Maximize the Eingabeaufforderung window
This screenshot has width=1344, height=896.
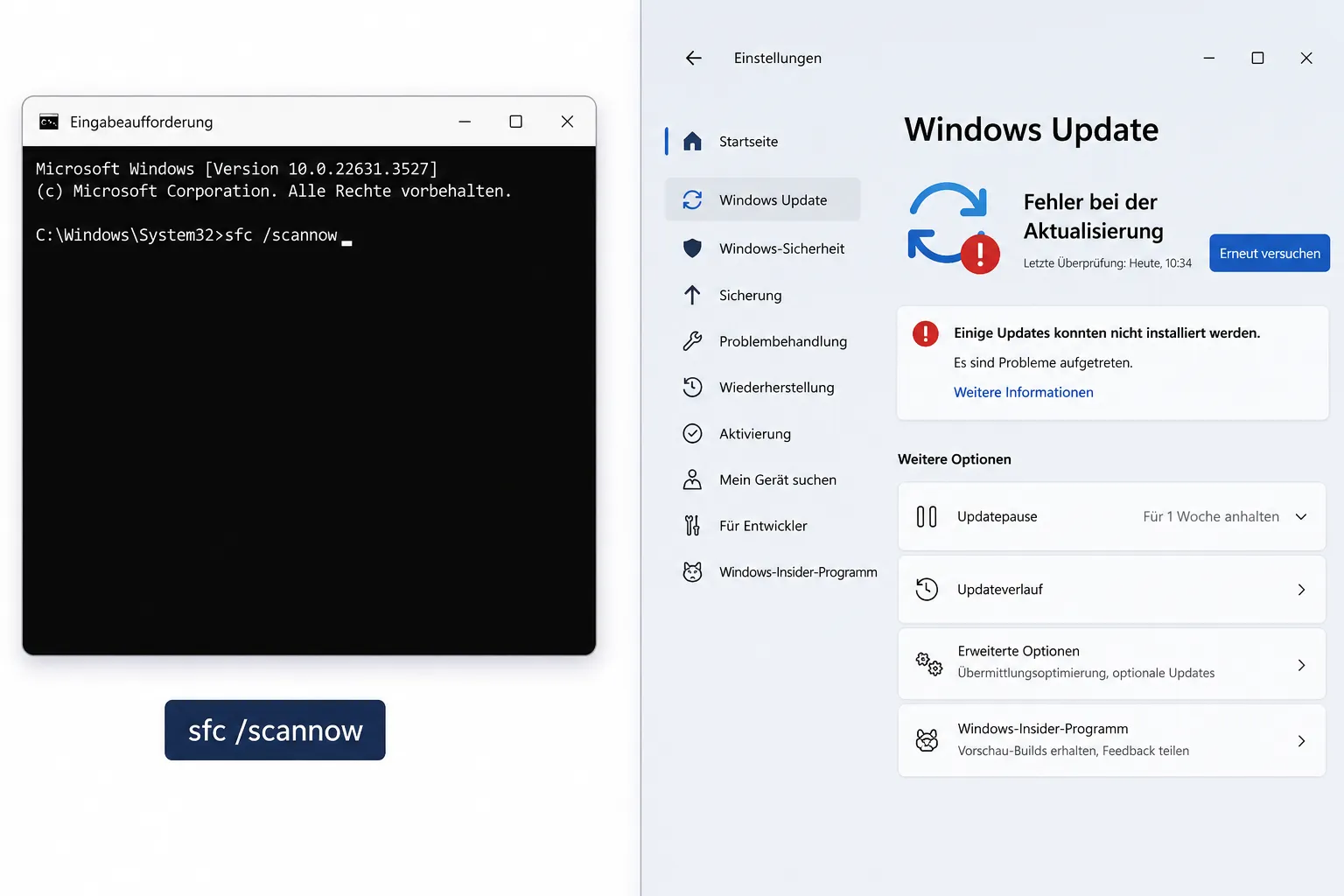[516, 122]
